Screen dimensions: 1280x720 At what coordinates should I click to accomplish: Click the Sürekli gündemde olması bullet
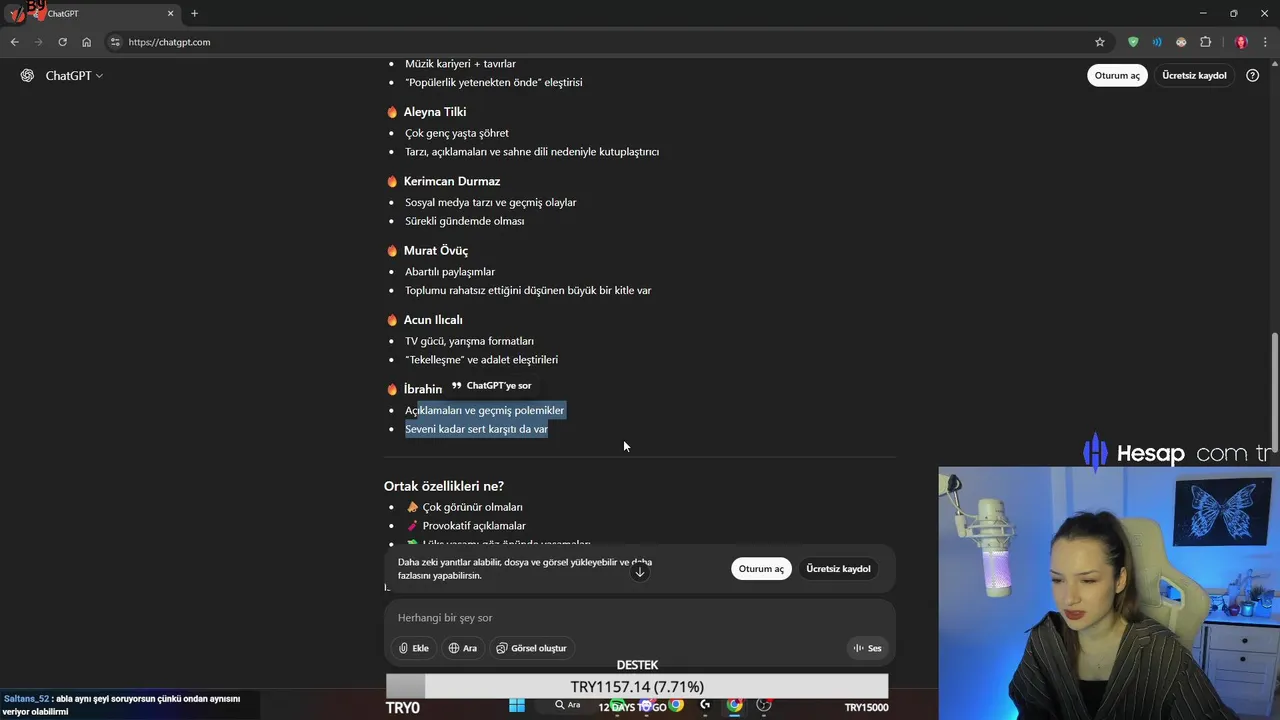pos(464,221)
